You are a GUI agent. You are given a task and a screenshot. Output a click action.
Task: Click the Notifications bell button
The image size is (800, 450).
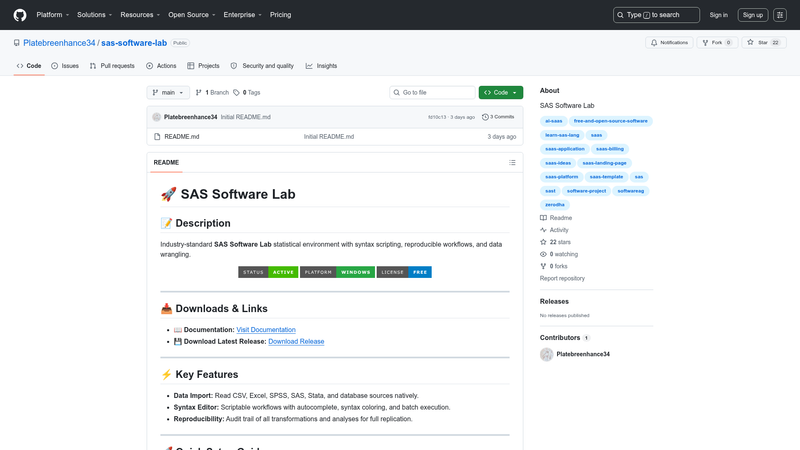(x=669, y=42)
